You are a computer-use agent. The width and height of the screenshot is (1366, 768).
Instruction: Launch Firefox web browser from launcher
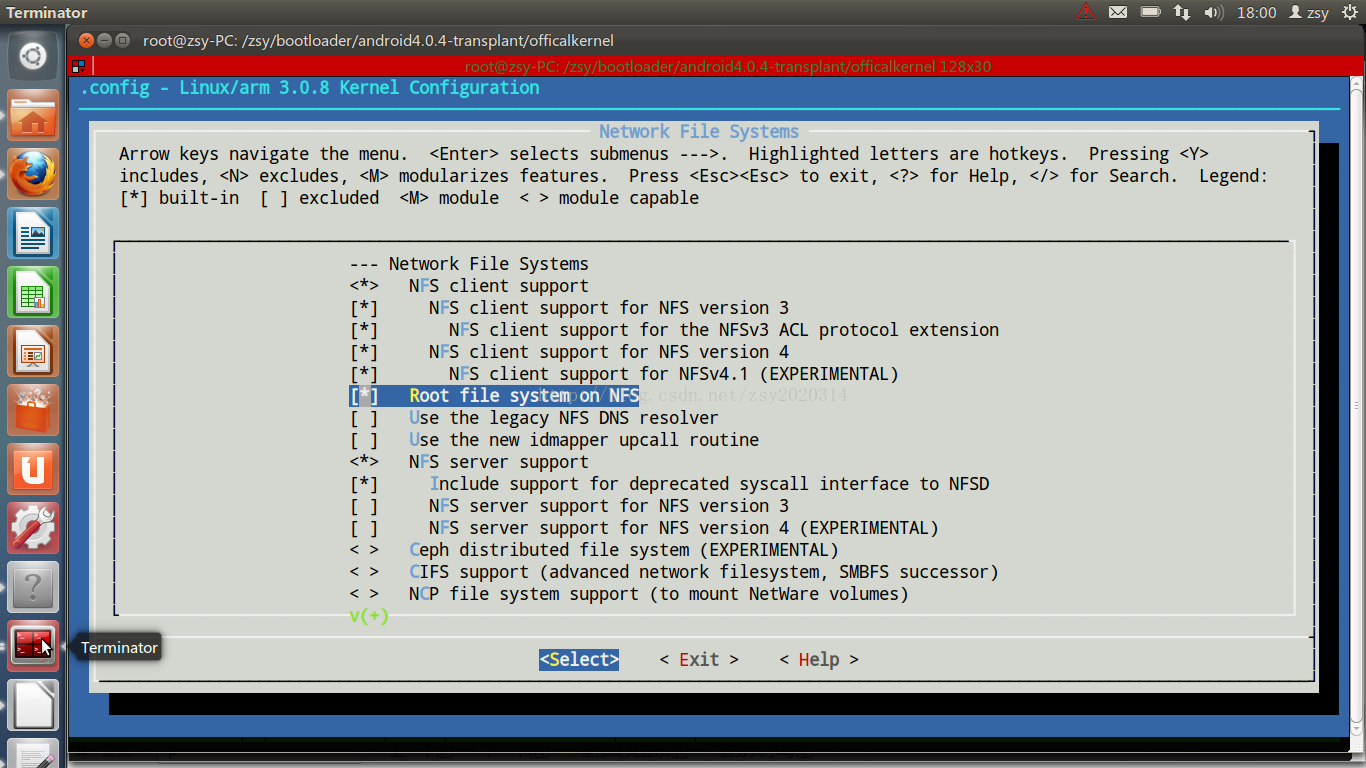(x=33, y=175)
